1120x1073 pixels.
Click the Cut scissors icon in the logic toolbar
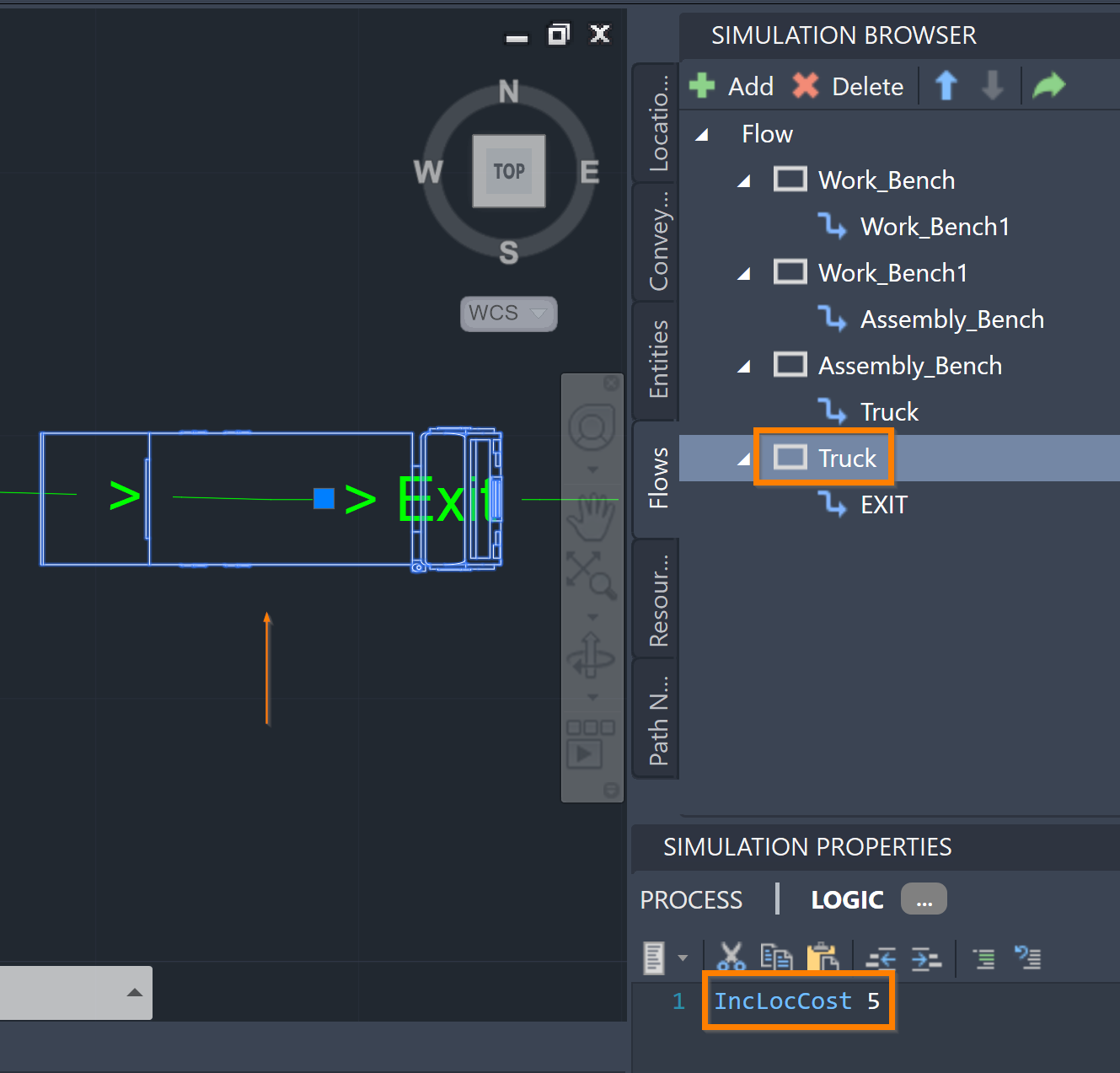coord(731,958)
